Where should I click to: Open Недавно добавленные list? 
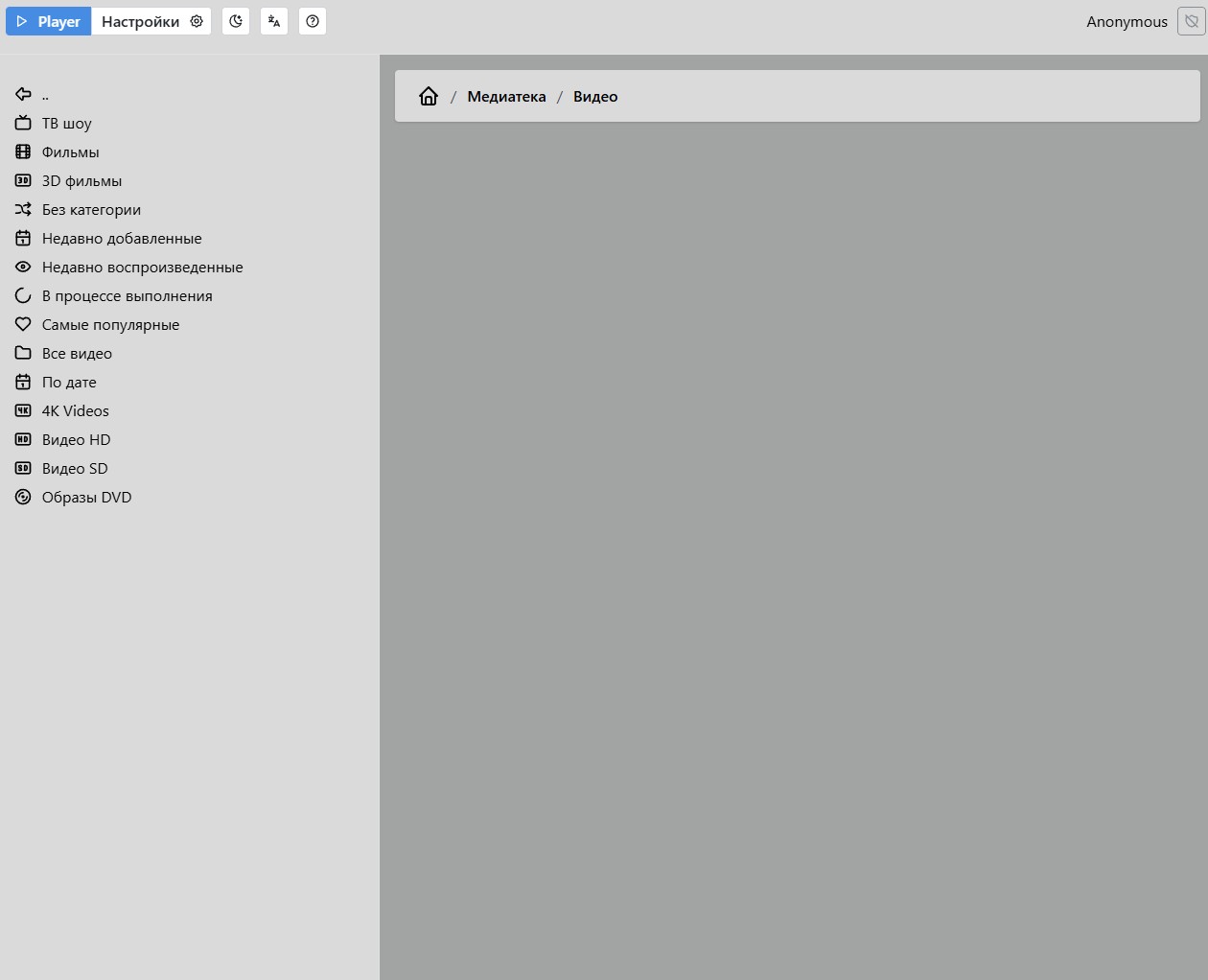click(x=122, y=238)
